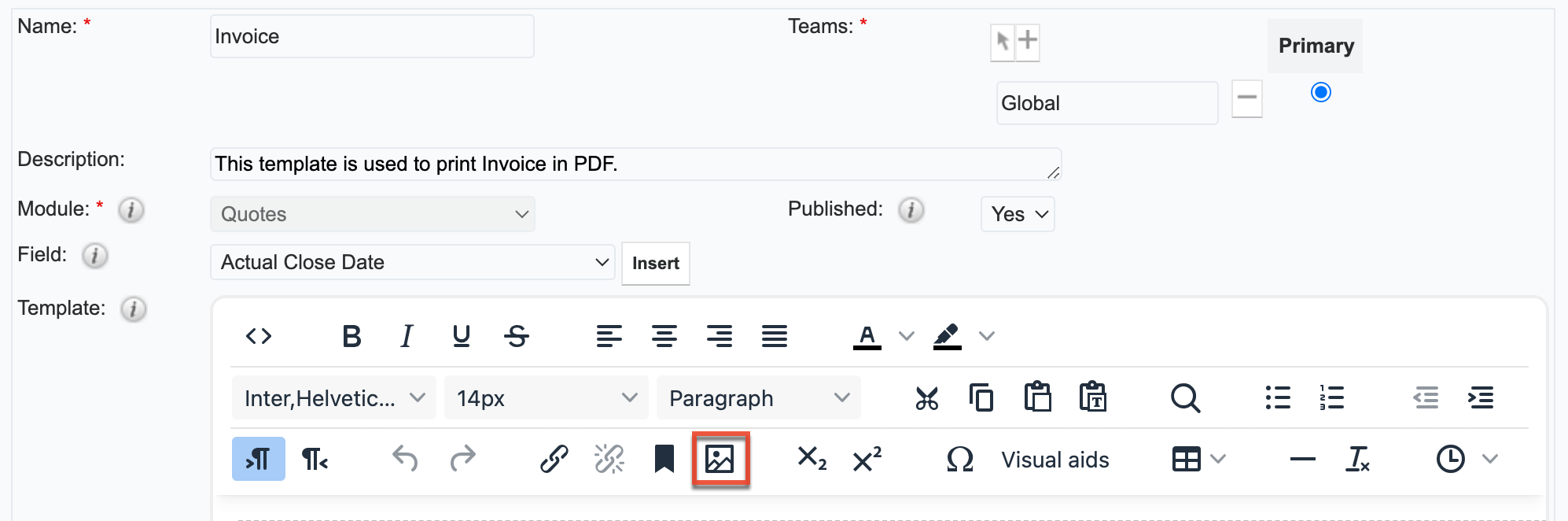
Task: Open the table menu in the toolbar
Action: click(1198, 459)
